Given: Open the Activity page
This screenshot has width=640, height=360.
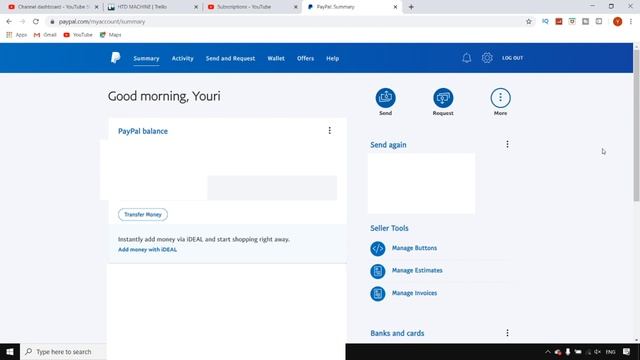Looking at the screenshot, I should click(182, 58).
